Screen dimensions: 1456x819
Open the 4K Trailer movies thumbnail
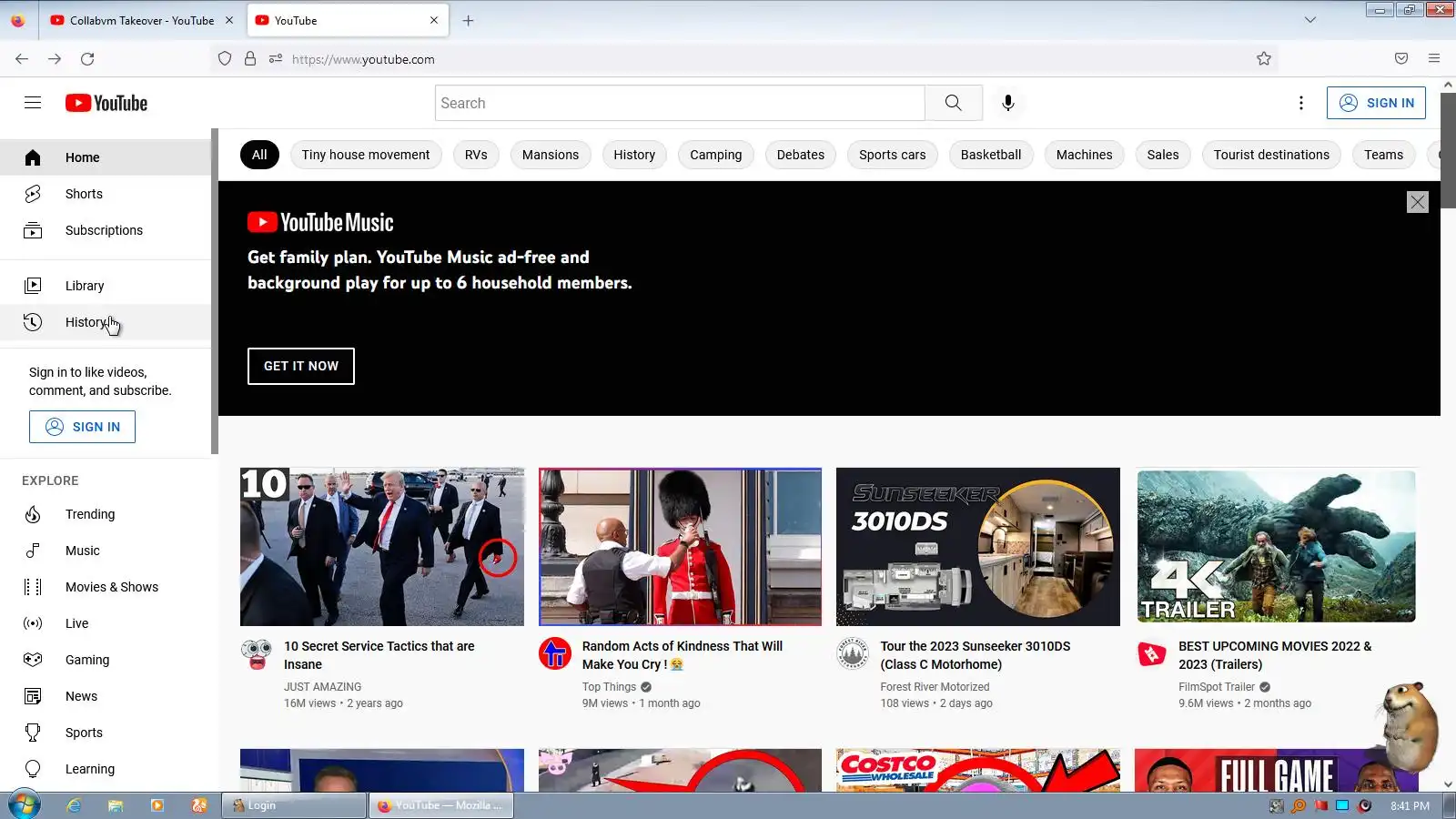click(1277, 547)
